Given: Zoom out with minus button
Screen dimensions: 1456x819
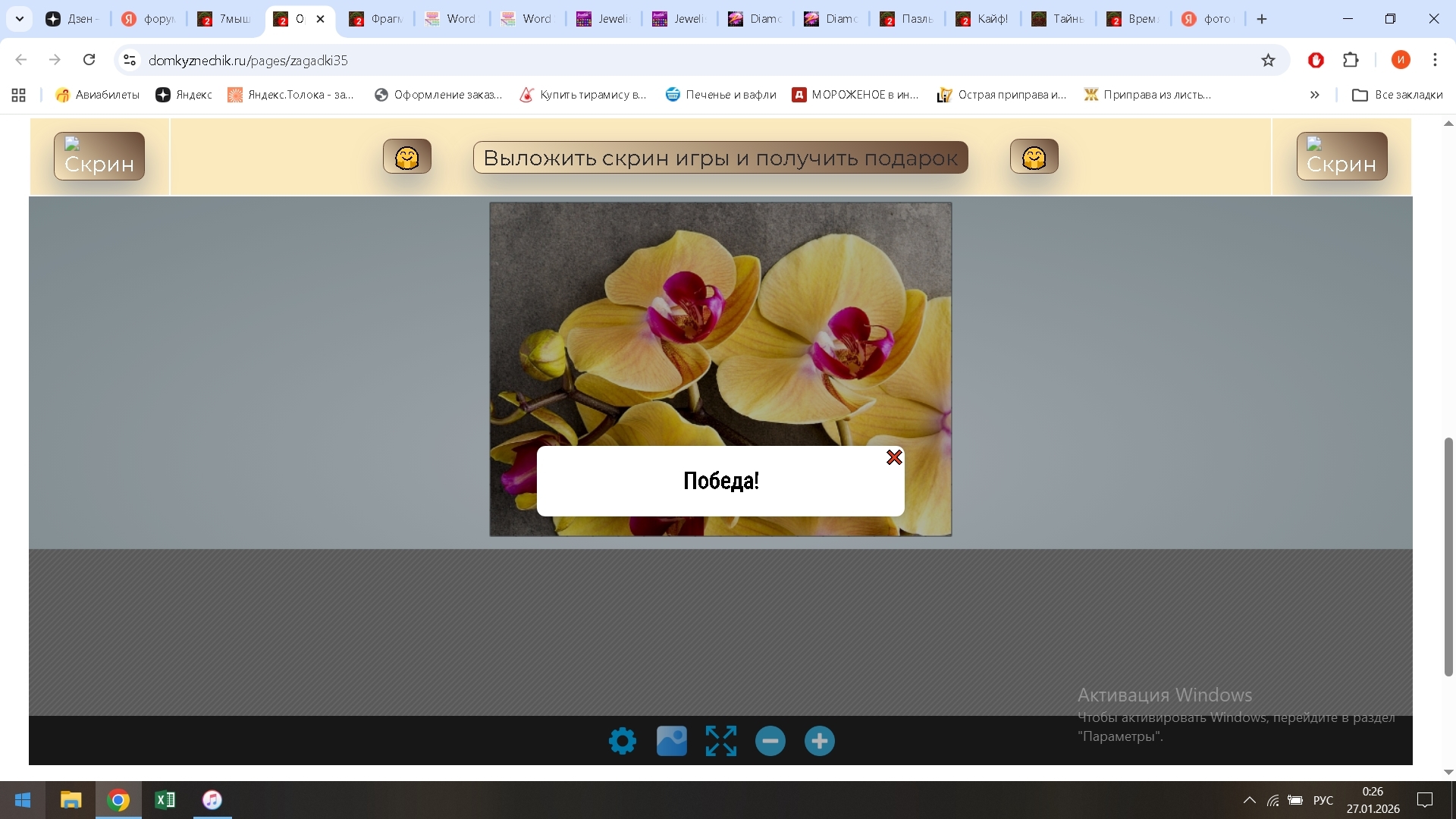Looking at the screenshot, I should [770, 741].
